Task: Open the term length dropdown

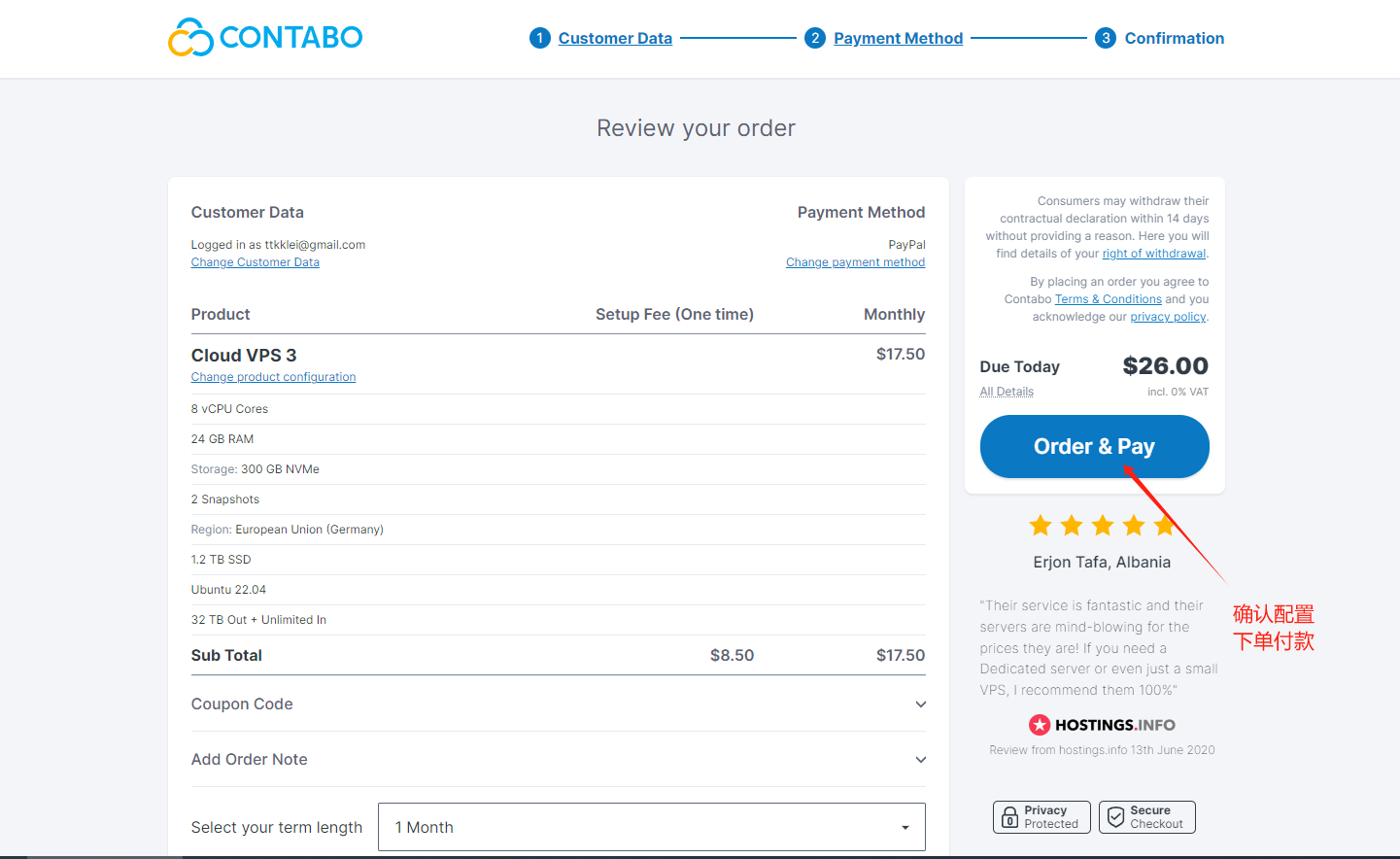Action: [652, 827]
